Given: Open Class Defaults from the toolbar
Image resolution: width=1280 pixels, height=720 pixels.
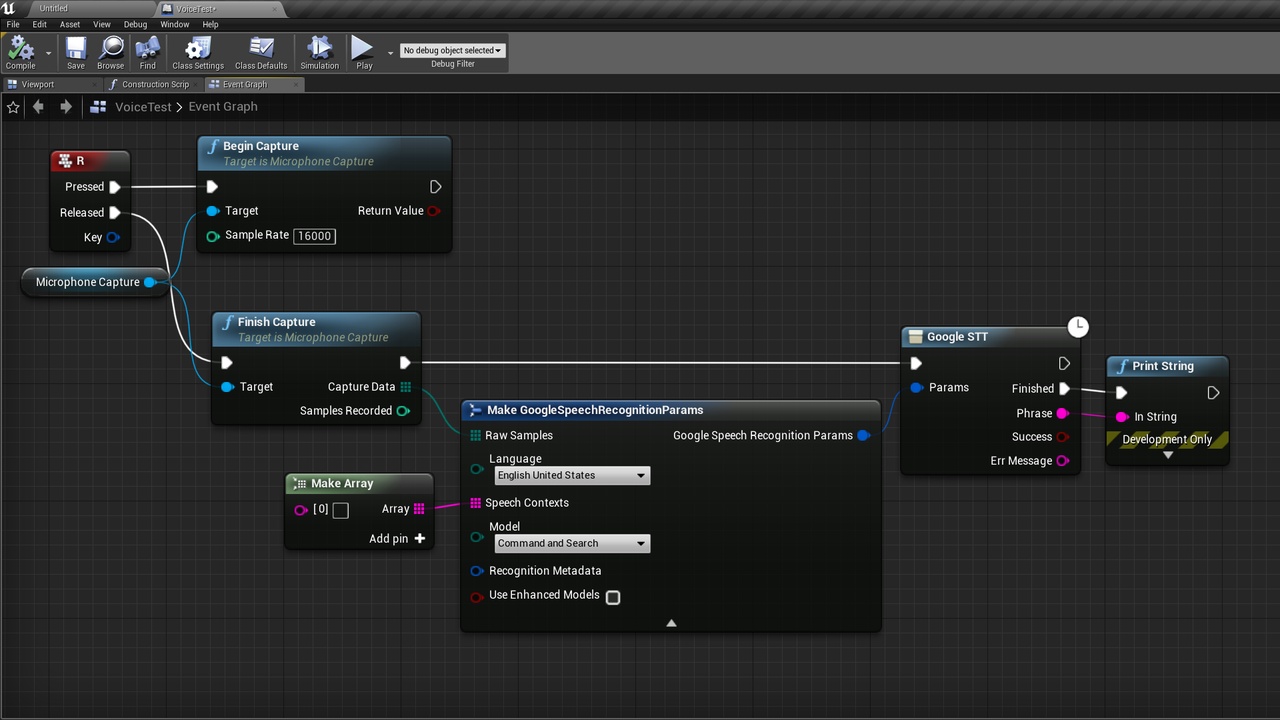Looking at the screenshot, I should (x=261, y=52).
